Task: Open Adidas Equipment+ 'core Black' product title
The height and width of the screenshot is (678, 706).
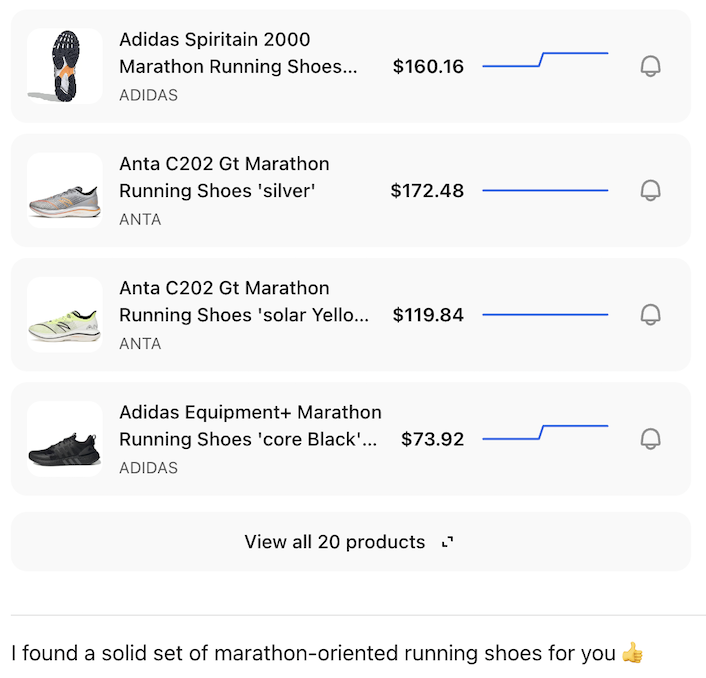Action: (249, 425)
